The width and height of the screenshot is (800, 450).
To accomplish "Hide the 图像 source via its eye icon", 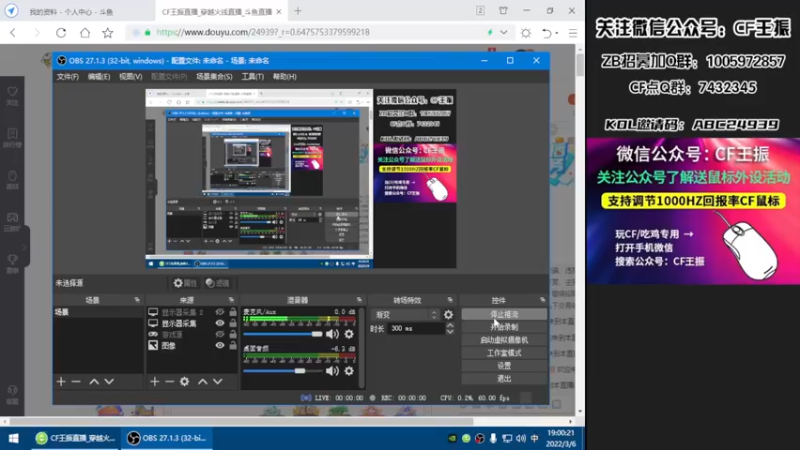I will click(220, 345).
